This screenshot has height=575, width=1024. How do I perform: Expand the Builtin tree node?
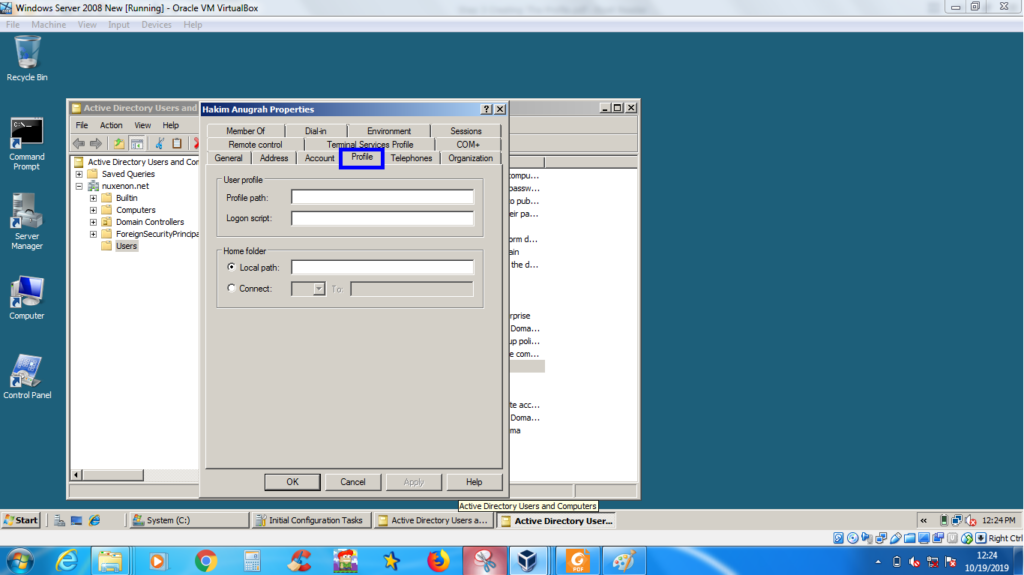pyautogui.click(x=93, y=198)
